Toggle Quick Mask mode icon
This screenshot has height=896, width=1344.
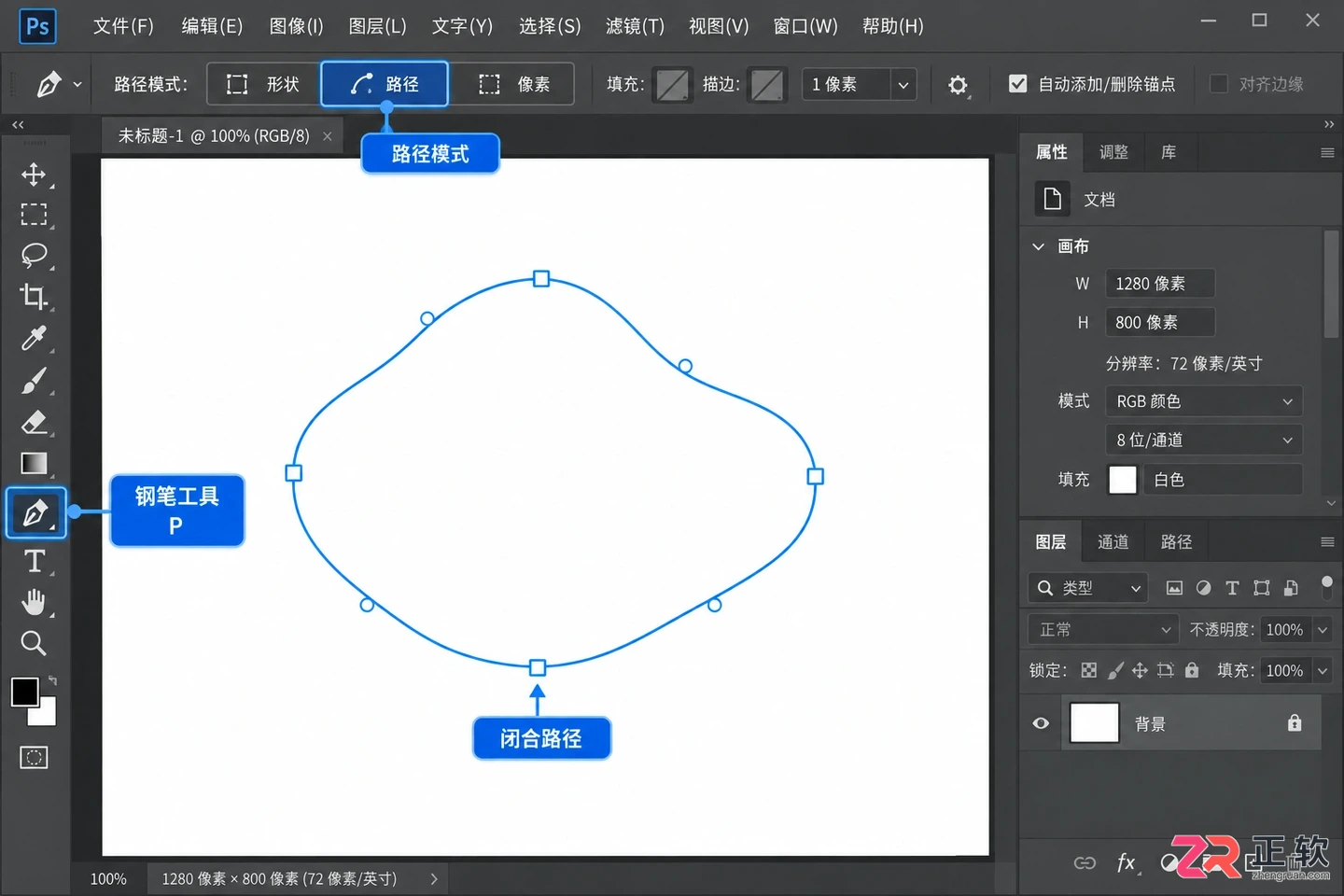click(34, 757)
